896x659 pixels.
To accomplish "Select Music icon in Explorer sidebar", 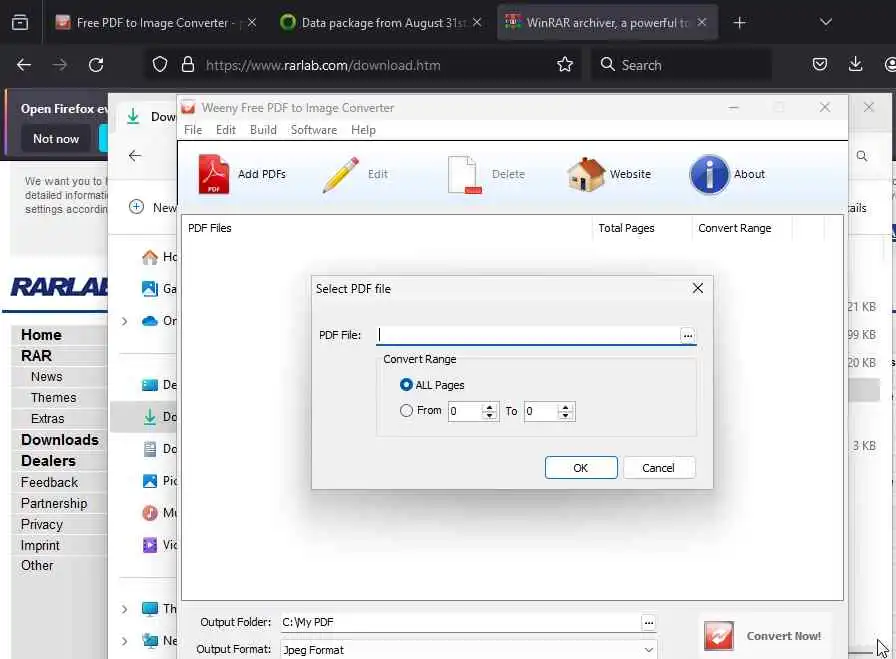I will point(150,513).
